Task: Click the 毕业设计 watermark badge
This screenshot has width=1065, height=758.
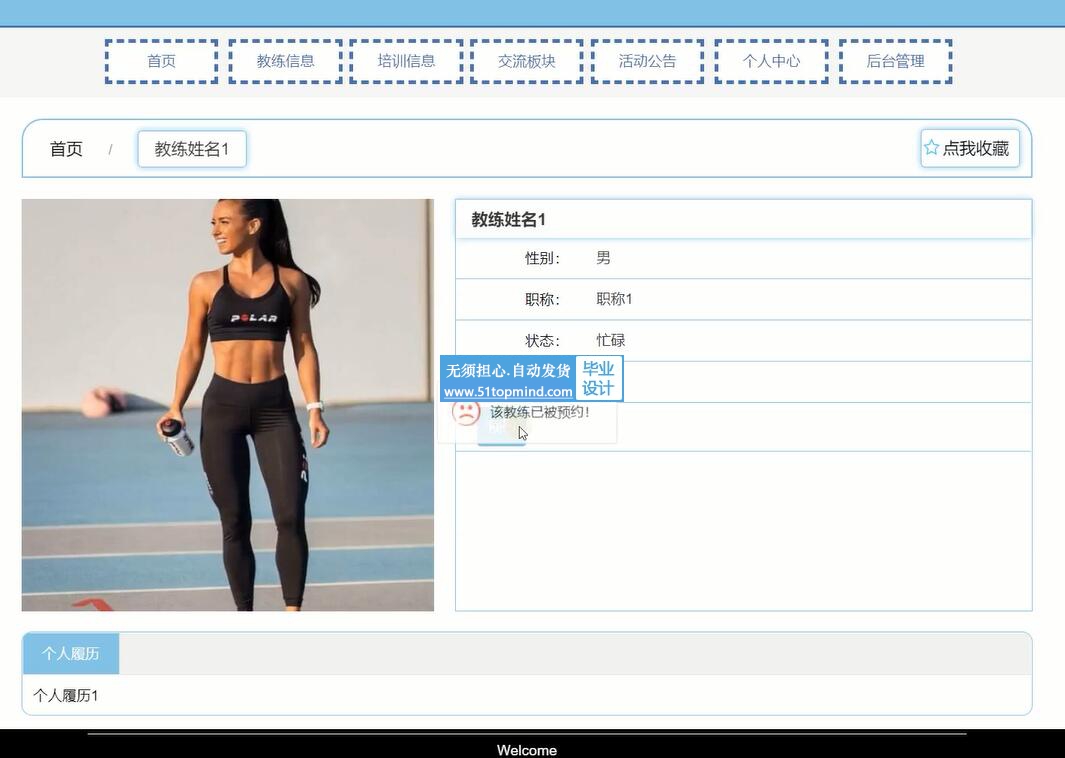Action: point(598,378)
